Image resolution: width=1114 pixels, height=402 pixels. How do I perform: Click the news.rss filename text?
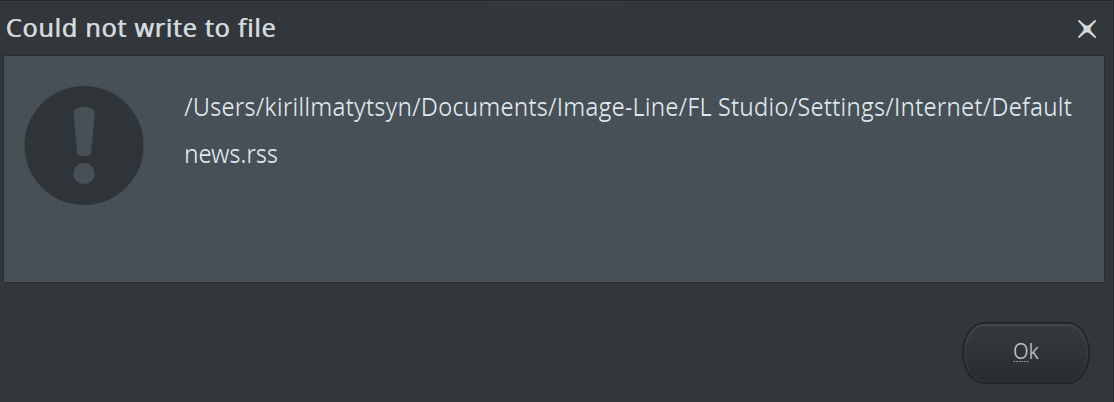click(x=231, y=155)
